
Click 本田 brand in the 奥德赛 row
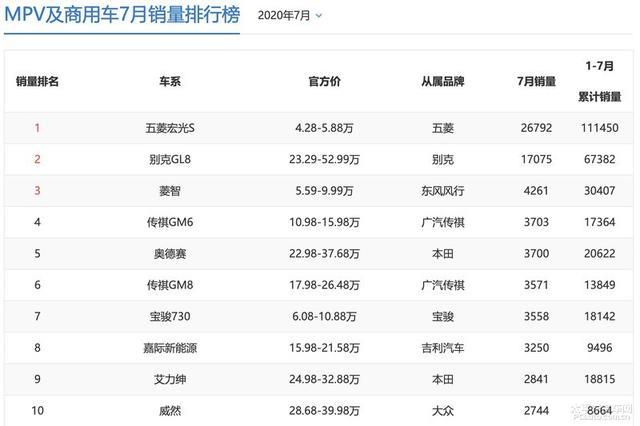[443, 254]
